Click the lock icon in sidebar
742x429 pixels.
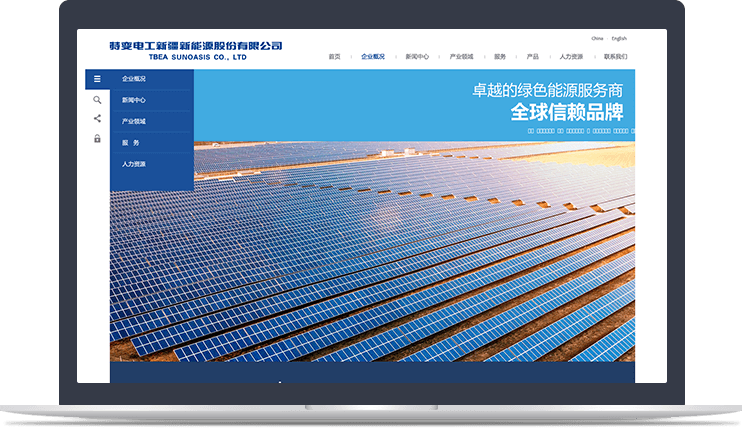pyautogui.click(x=97, y=139)
